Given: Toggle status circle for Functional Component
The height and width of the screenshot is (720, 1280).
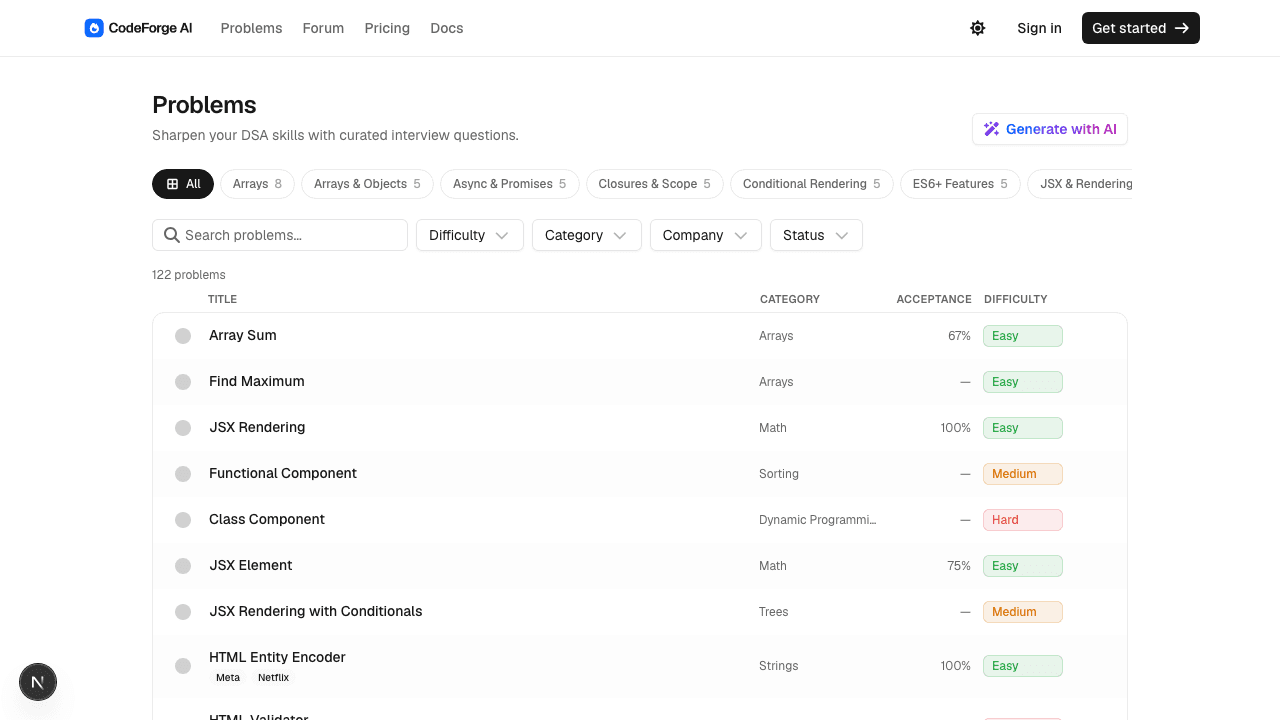Looking at the screenshot, I should tap(183, 474).
